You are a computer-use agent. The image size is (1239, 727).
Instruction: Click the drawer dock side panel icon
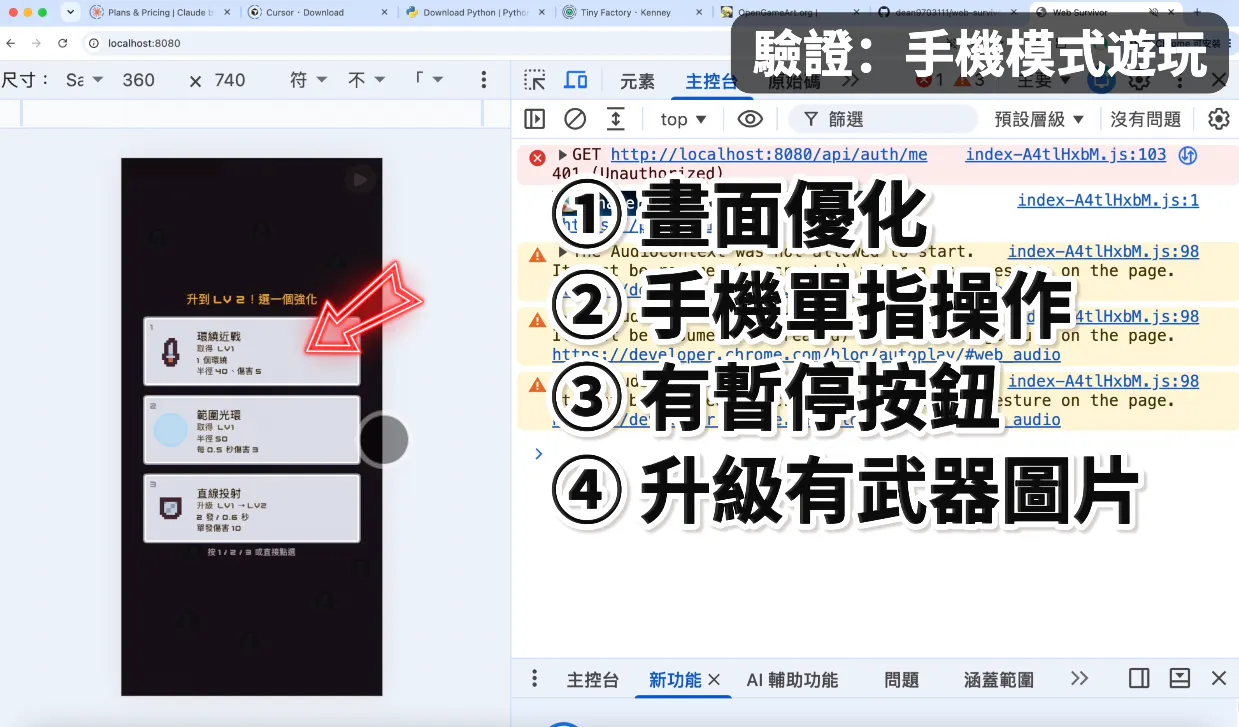1139,678
